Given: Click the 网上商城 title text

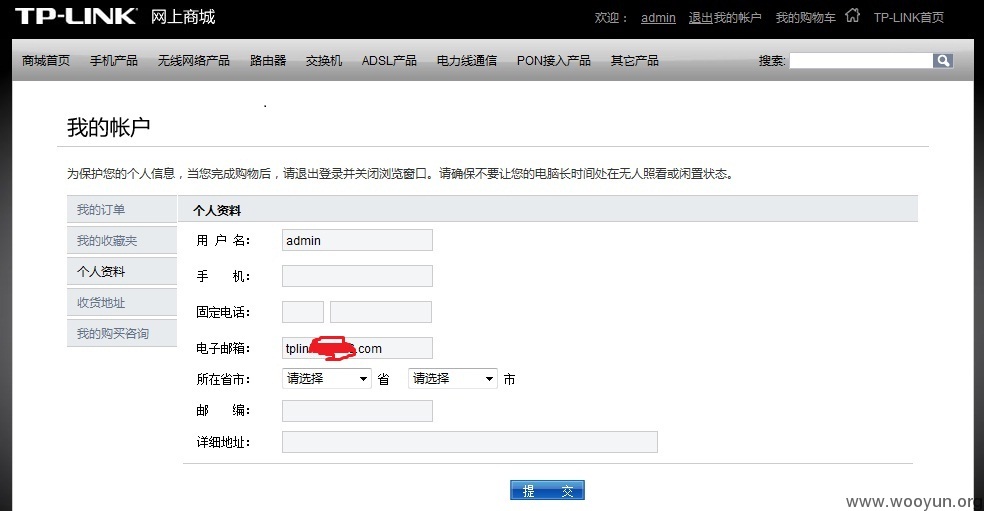Looking at the screenshot, I should tap(183, 16).
